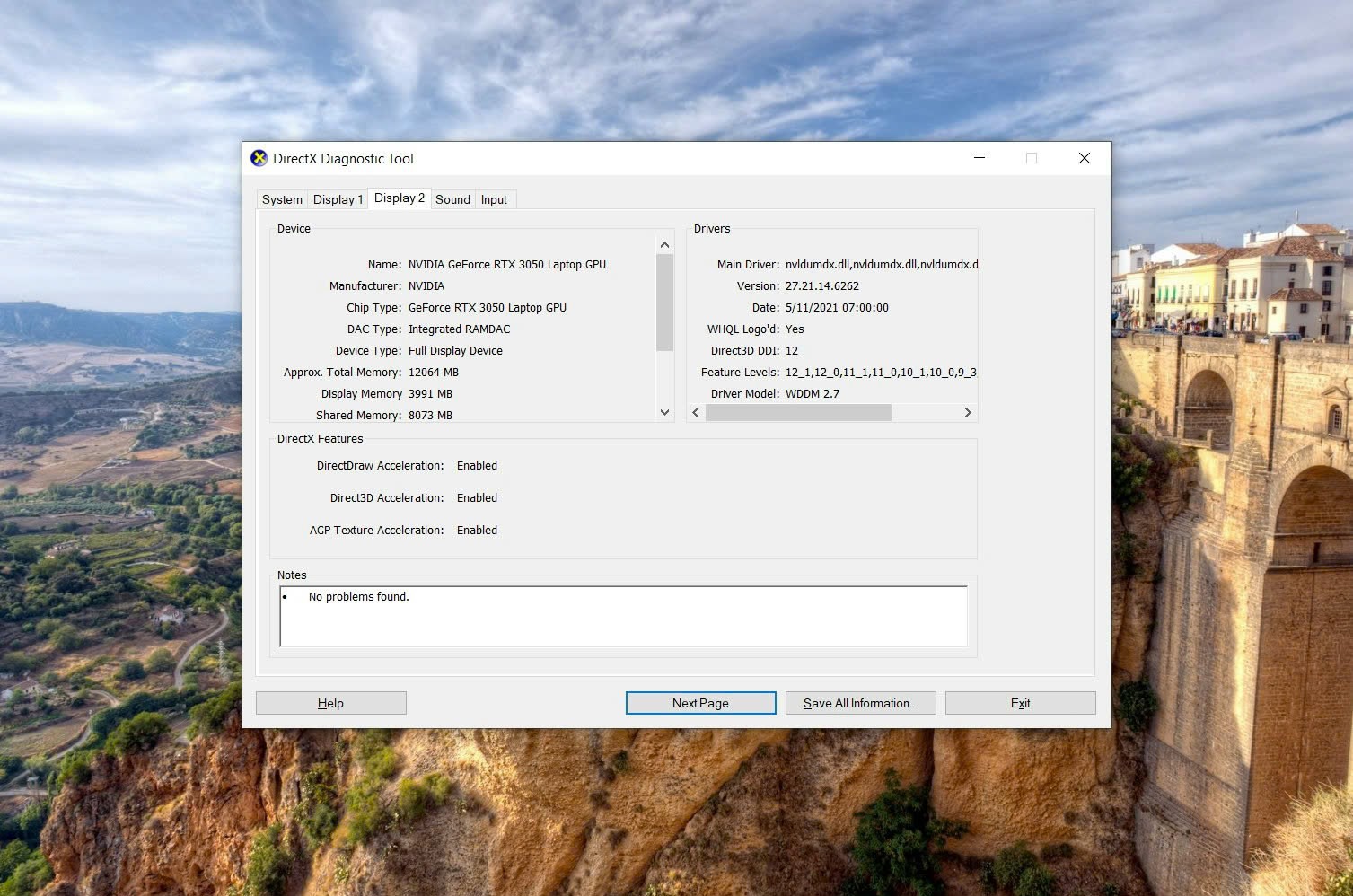Open the Display 1 tab
Screen dimensions: 1353x896
[x=338, y=199]
